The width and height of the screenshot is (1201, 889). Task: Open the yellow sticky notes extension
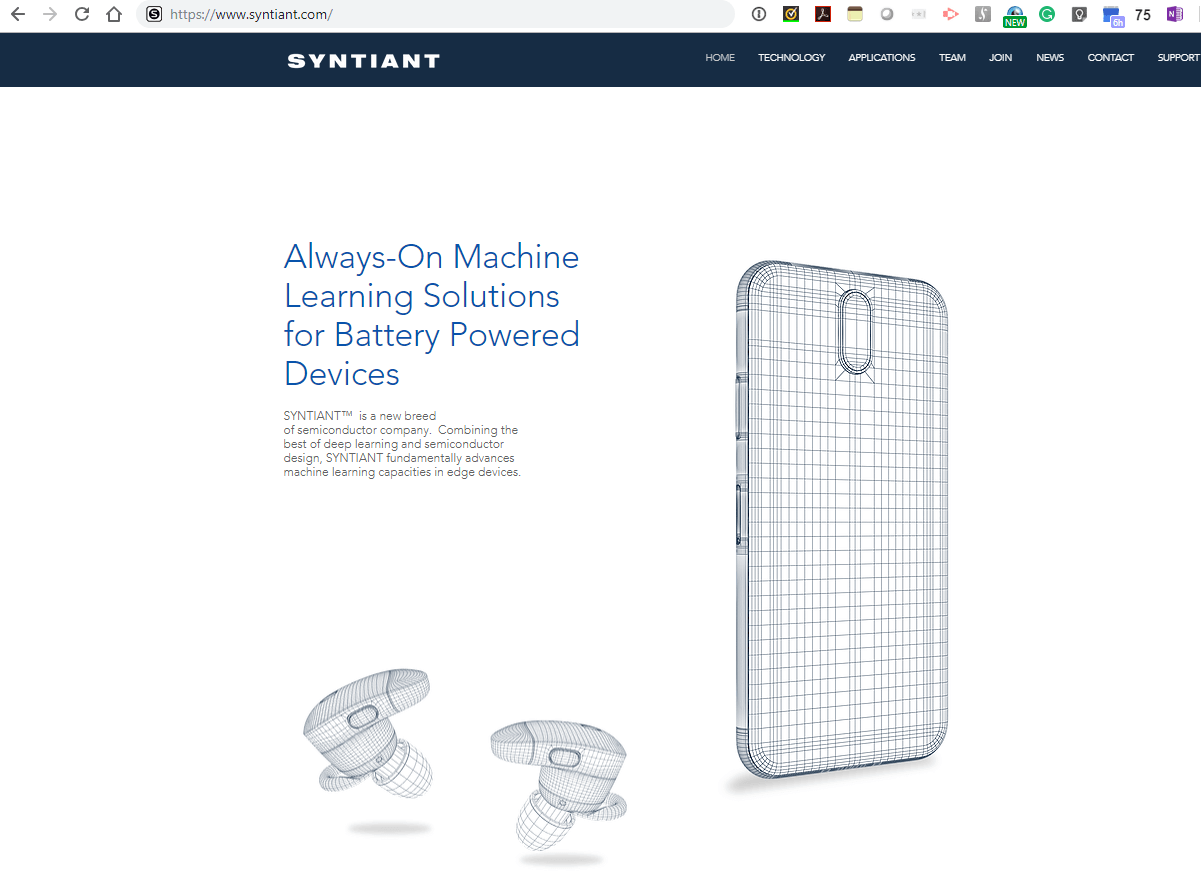(x=854, y=14)
